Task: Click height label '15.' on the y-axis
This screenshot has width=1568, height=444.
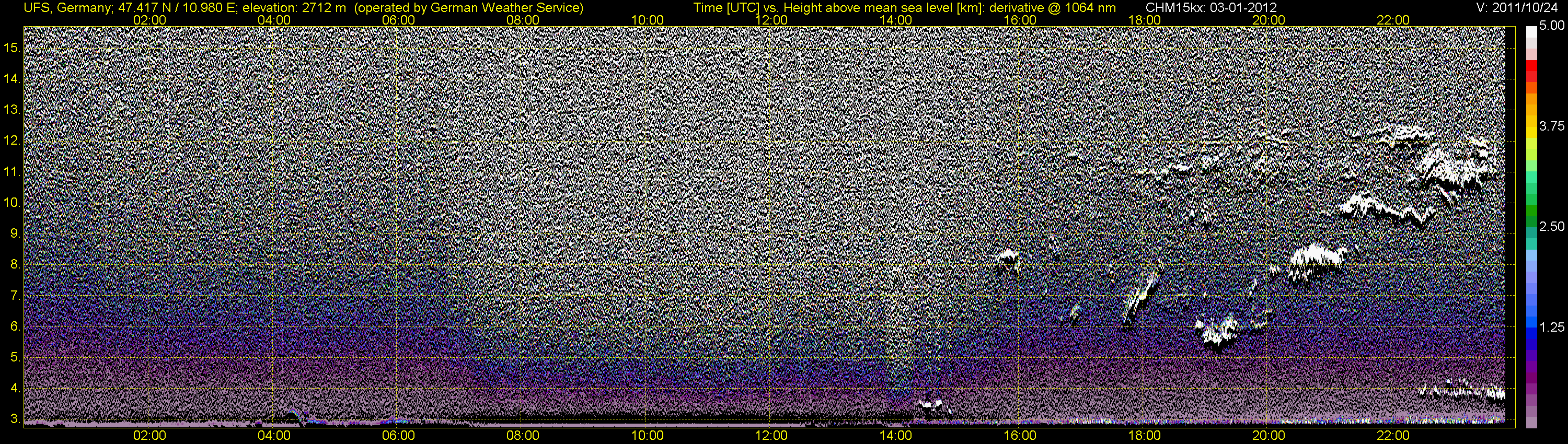Action: coord(11,48)
